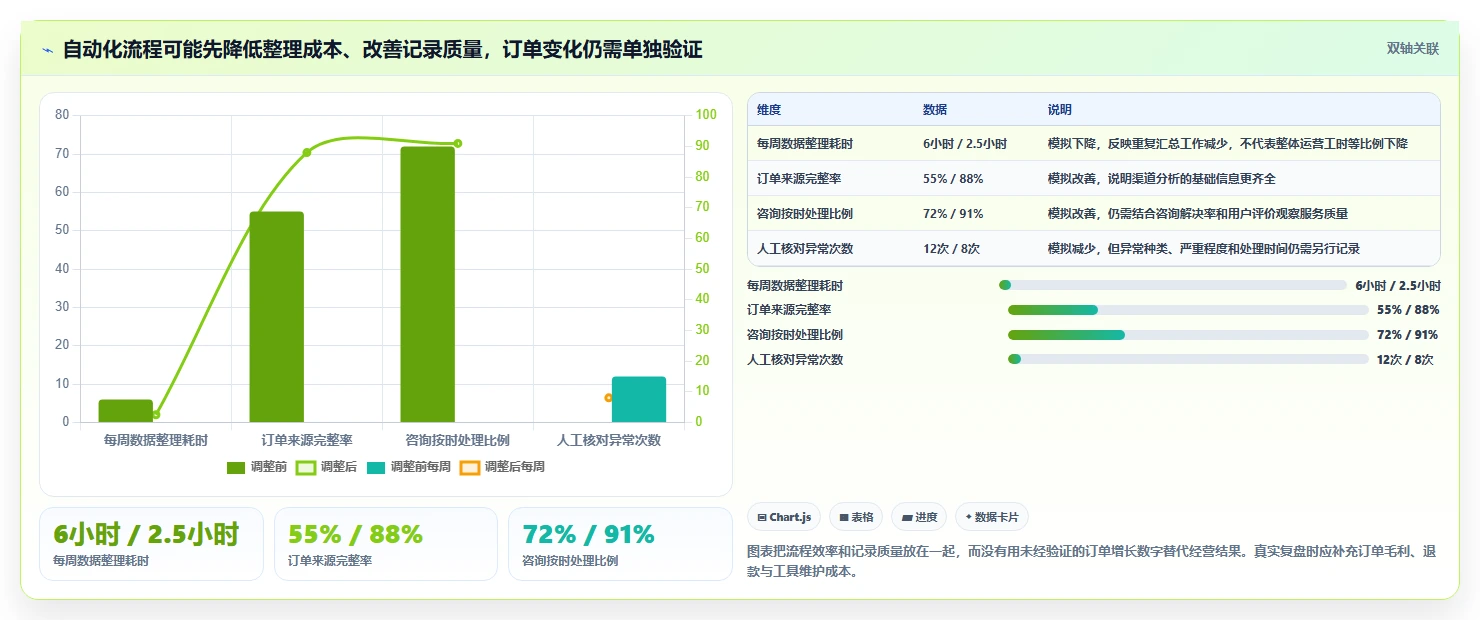Click x-axis label 咨询按时处理比例
Screen dimensions: 1480x620
[x=458, y=440]
